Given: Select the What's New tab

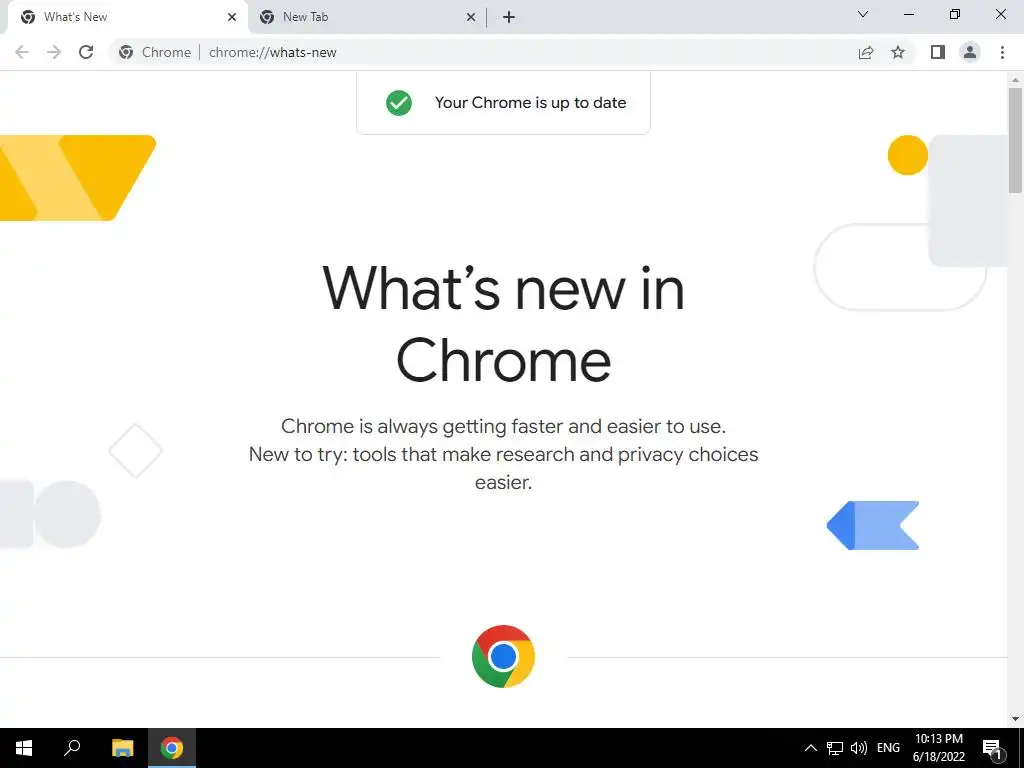Looking at the screenshot, I should tap(127, 17).
